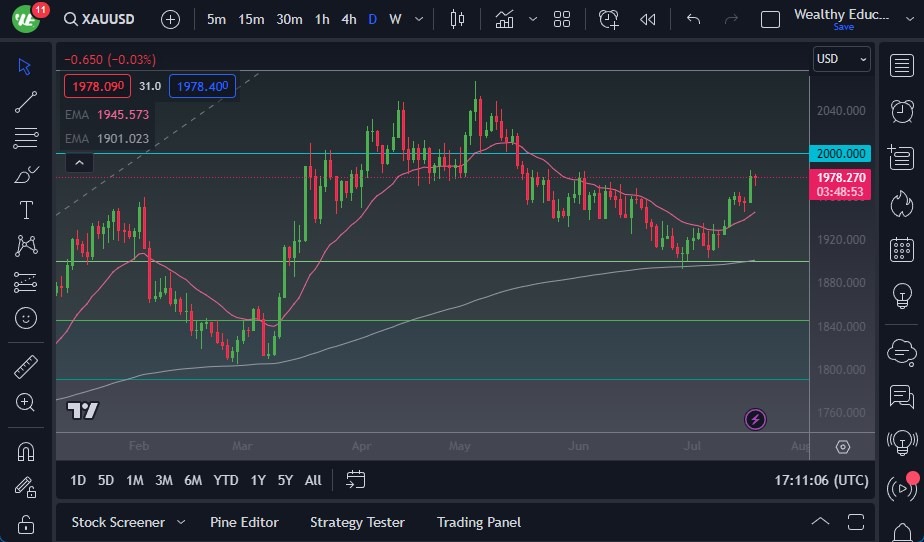Select the trend line drawing tool

[x=26, y=102]
